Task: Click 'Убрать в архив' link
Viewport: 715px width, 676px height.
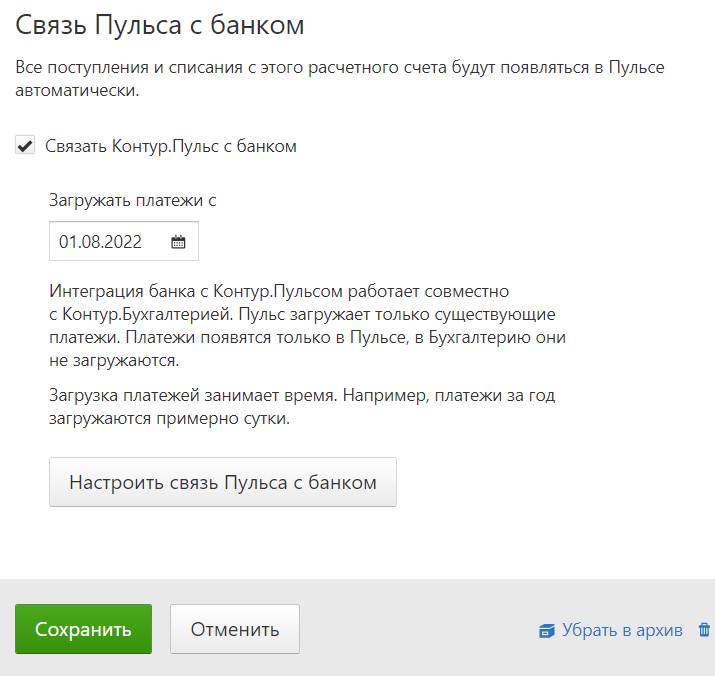Action: click(622, 630)
